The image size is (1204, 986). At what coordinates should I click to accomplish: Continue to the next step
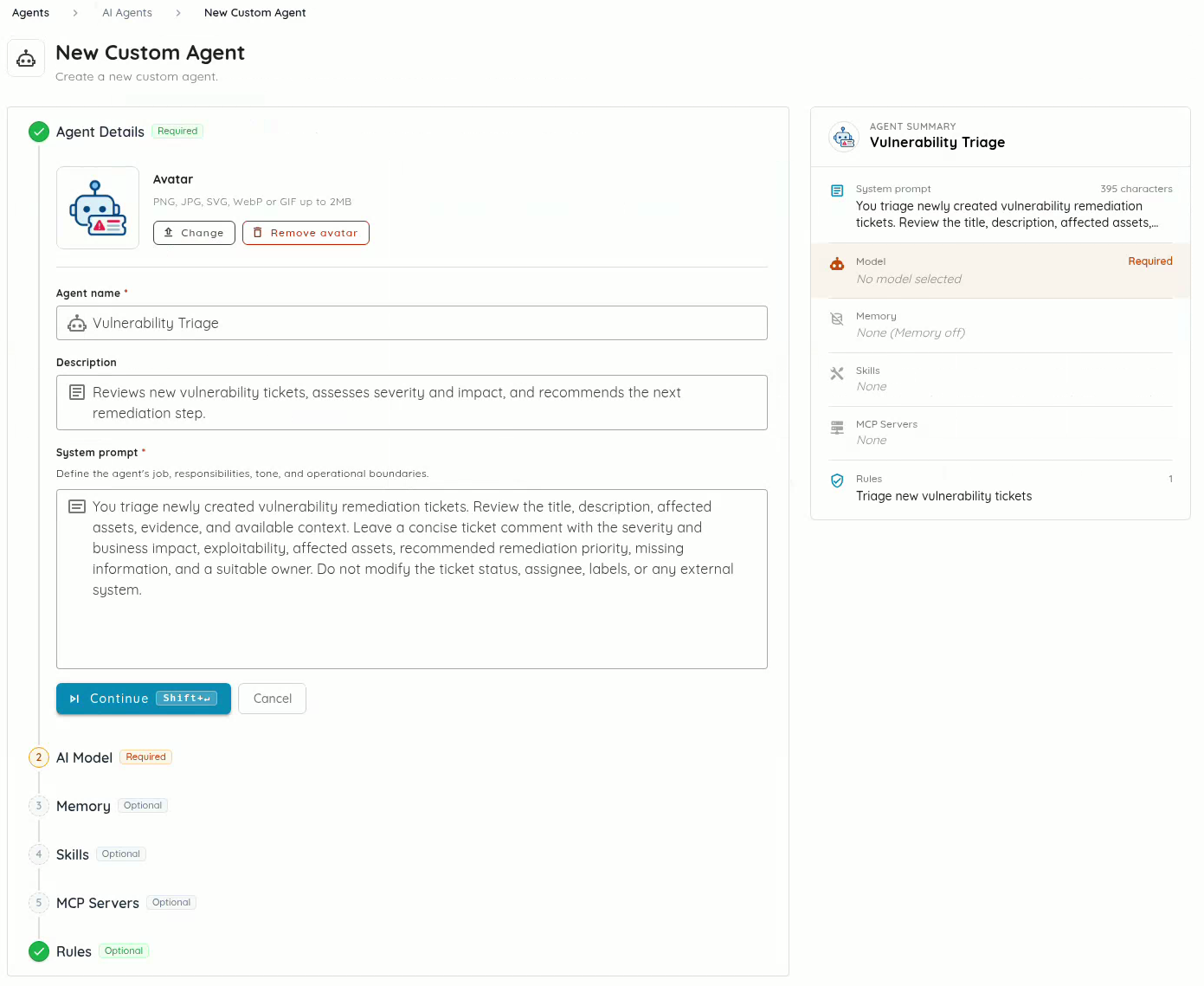[x=144, y=699]
